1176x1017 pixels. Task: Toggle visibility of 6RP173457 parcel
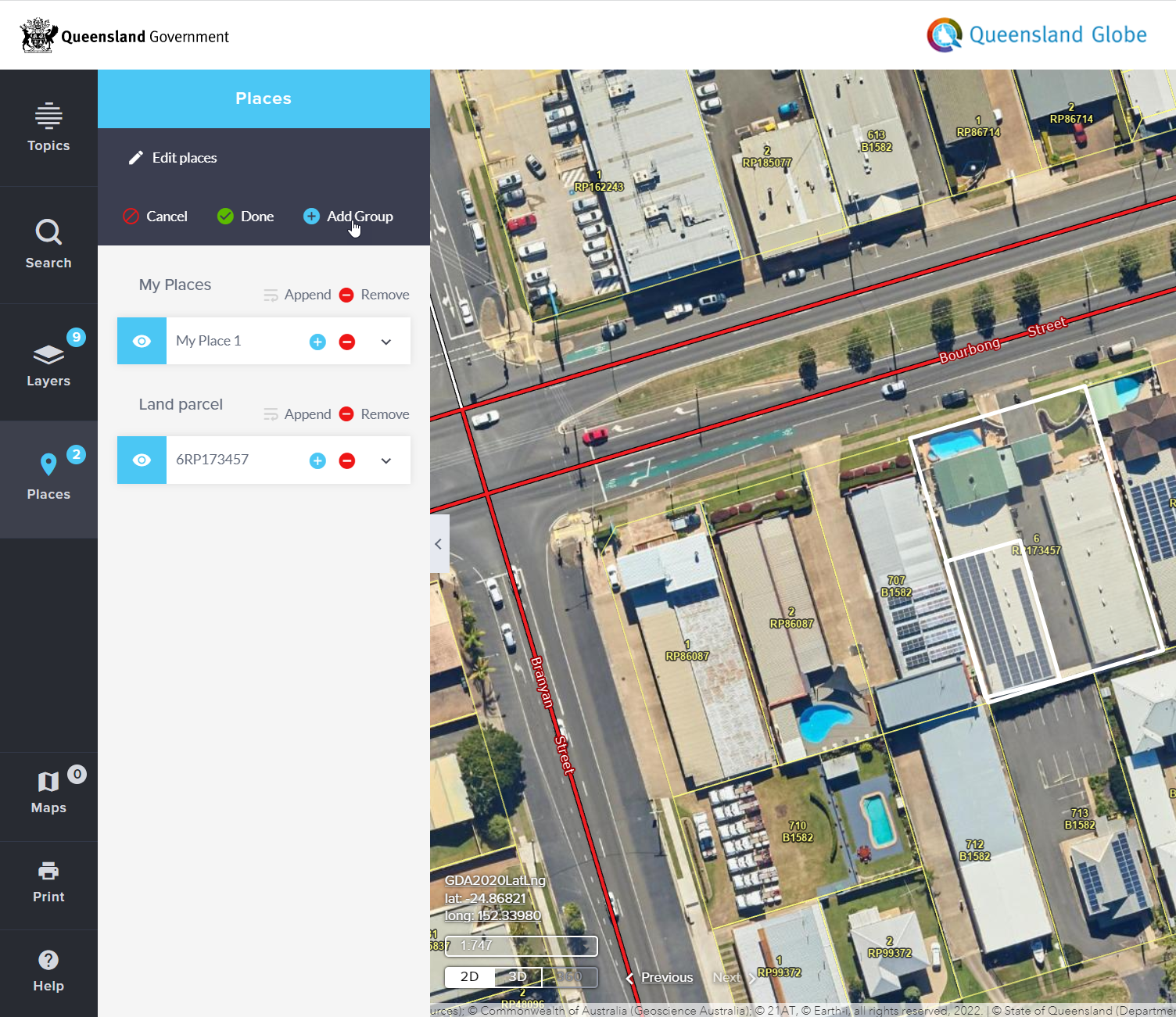pyautogui.click(x=142, y=460)
